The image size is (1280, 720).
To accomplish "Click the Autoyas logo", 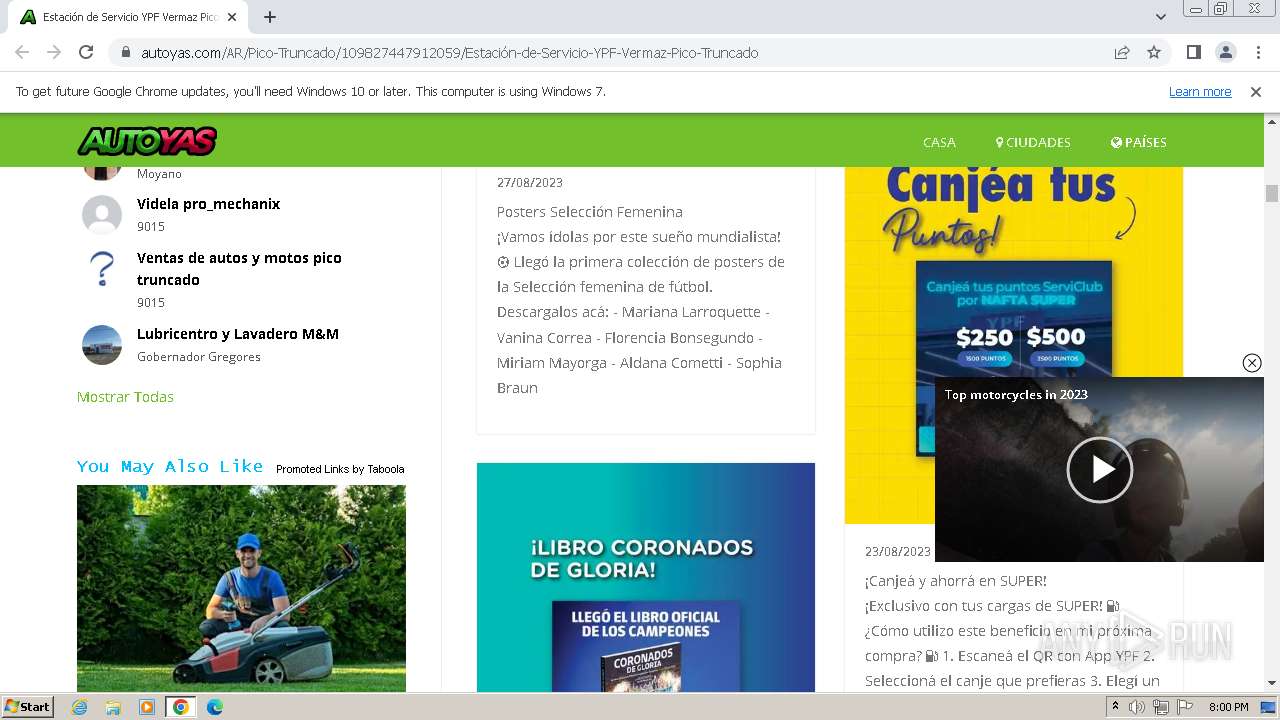I will click(x=147, y=141).
